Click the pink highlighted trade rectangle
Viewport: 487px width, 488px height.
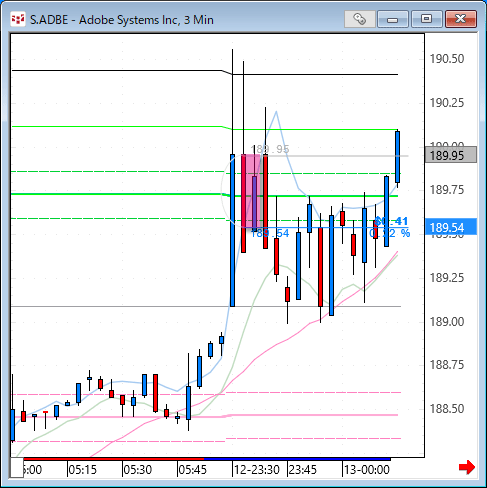[x=251, y=191]
